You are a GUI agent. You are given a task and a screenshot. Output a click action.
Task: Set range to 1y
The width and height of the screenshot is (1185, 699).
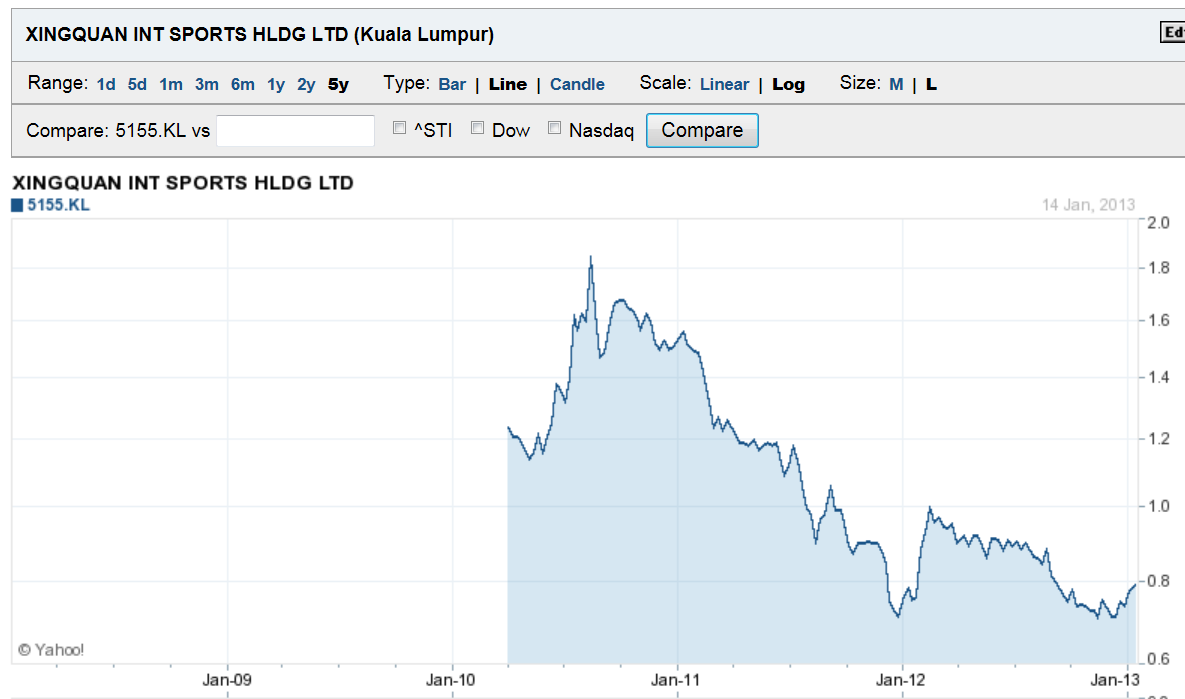pyautogui.click(x=276, y=84)
